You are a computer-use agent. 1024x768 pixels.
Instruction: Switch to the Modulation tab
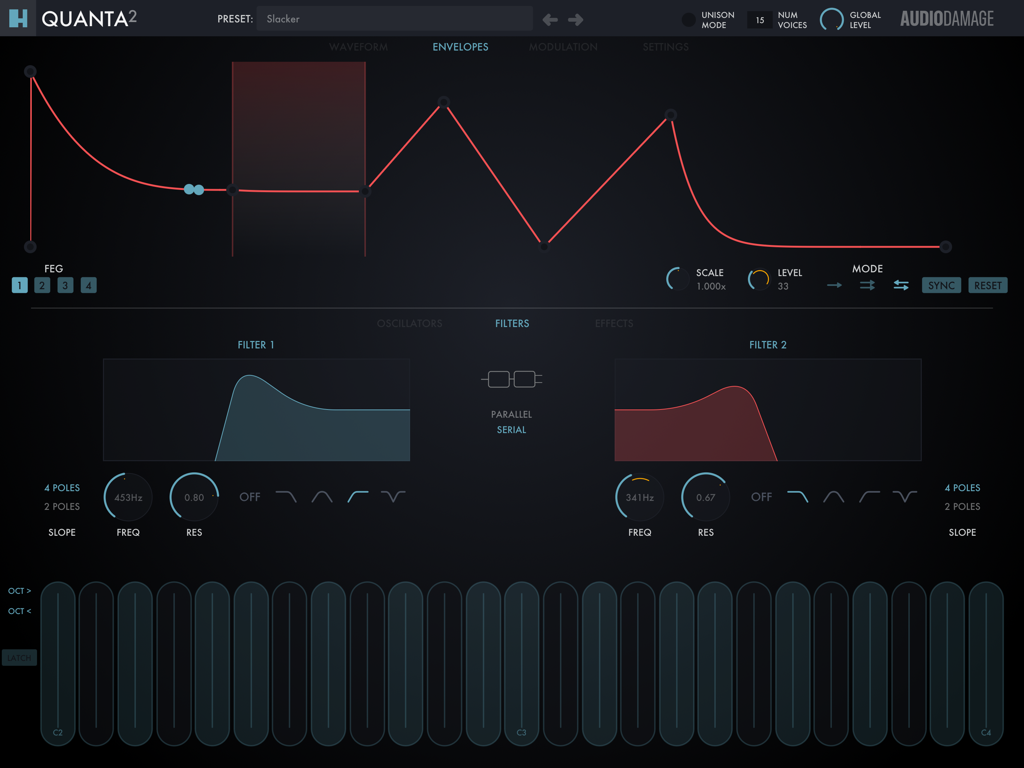pos(563,46)
